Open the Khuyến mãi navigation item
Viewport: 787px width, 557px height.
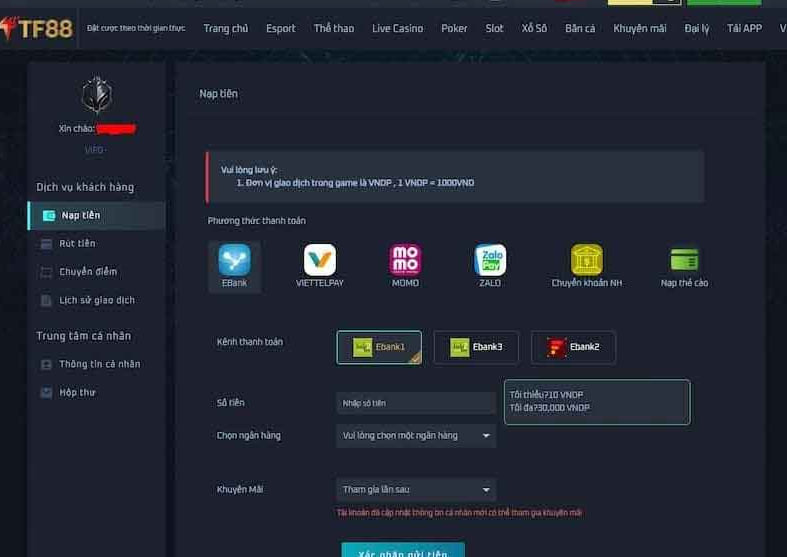(x=640, y=29)
